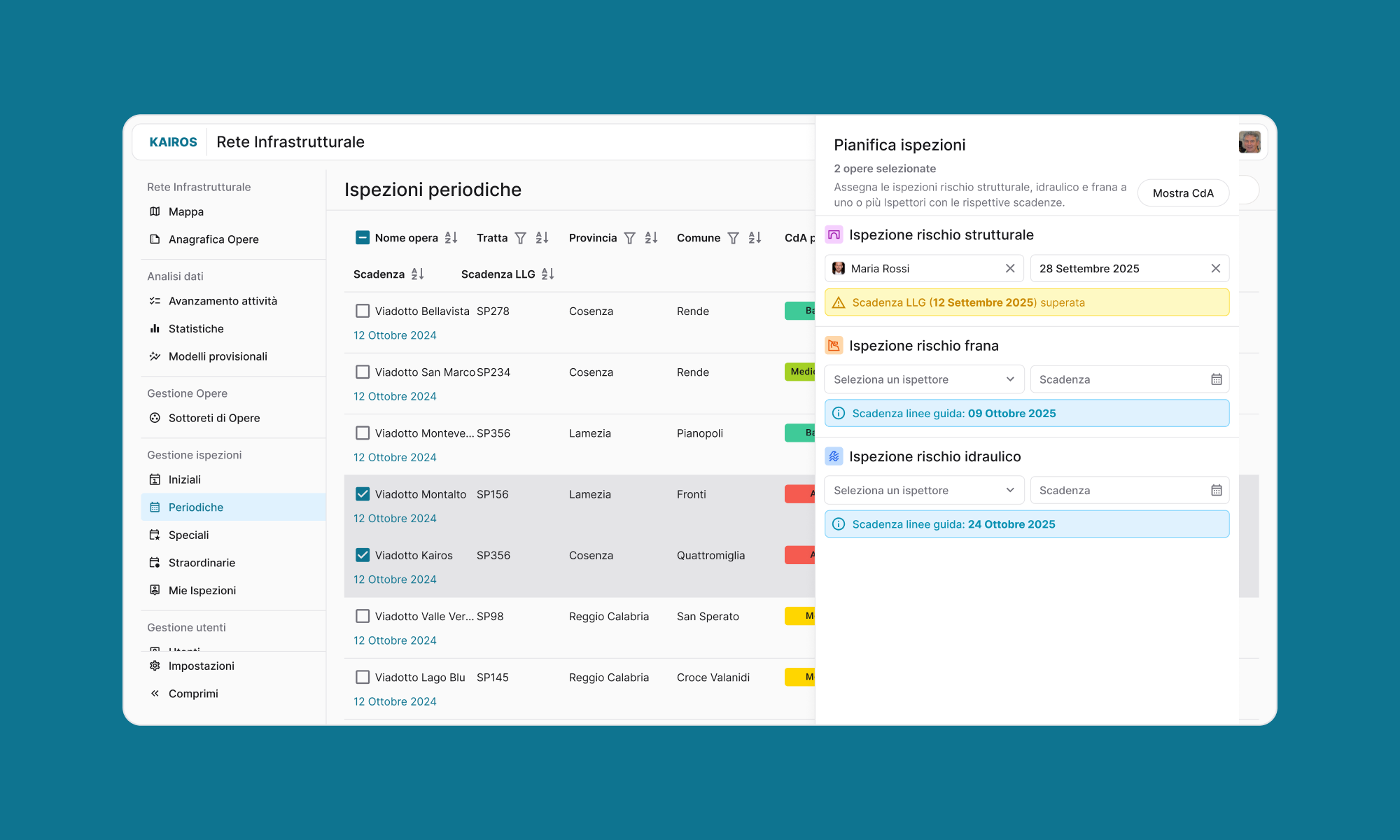
Task: Open inspector dropdown for rischio idraulico
Action: click(x=923, y=491)
